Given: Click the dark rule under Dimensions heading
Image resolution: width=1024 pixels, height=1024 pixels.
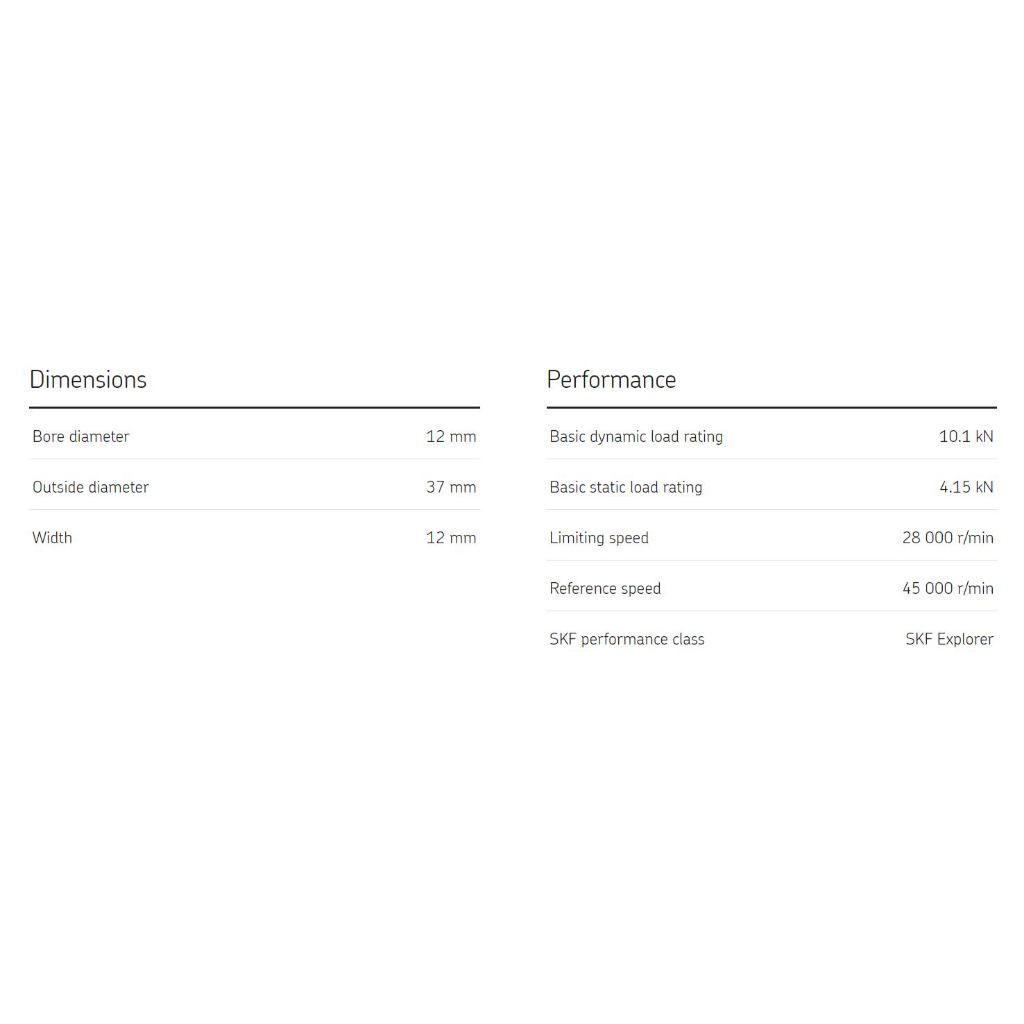Looking at the screenshot, I should [254, 408].
